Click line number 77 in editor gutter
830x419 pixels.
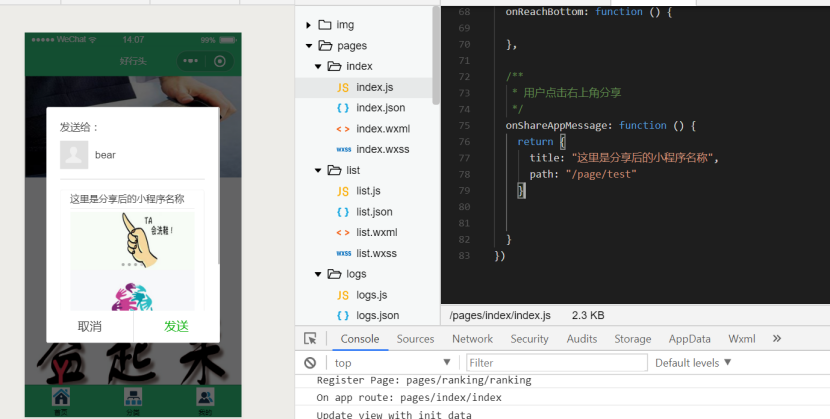coord(464,158)
